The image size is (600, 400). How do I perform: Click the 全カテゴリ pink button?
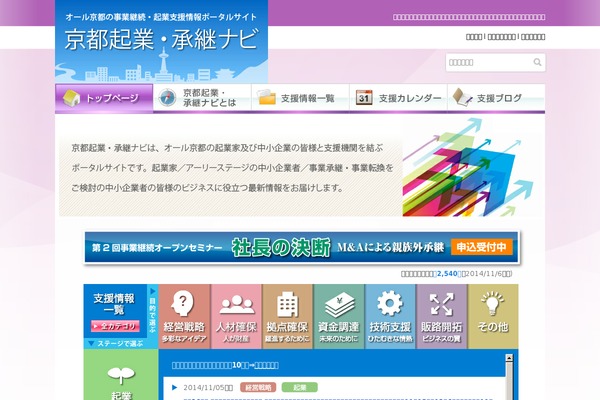pyautogui.click(x=115, y=326)
